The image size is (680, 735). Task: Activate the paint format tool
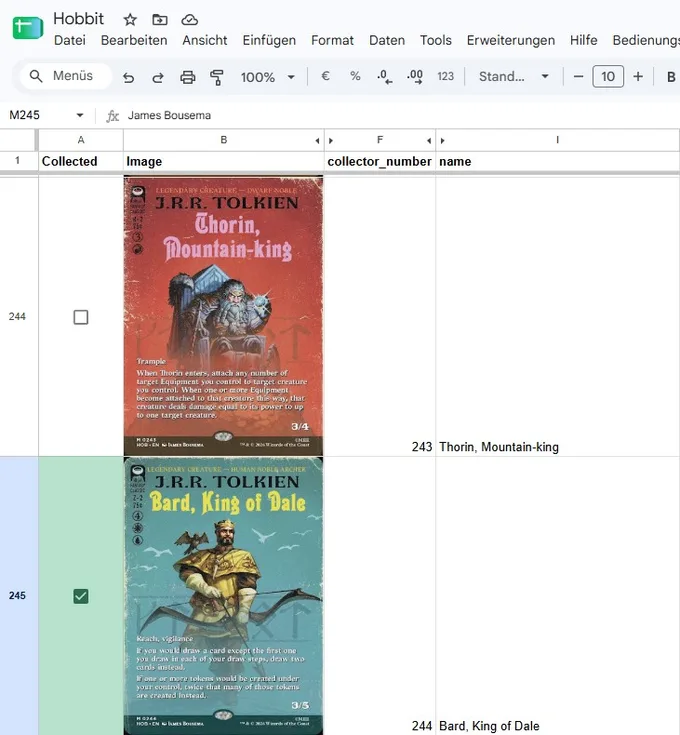click(217, 77)
